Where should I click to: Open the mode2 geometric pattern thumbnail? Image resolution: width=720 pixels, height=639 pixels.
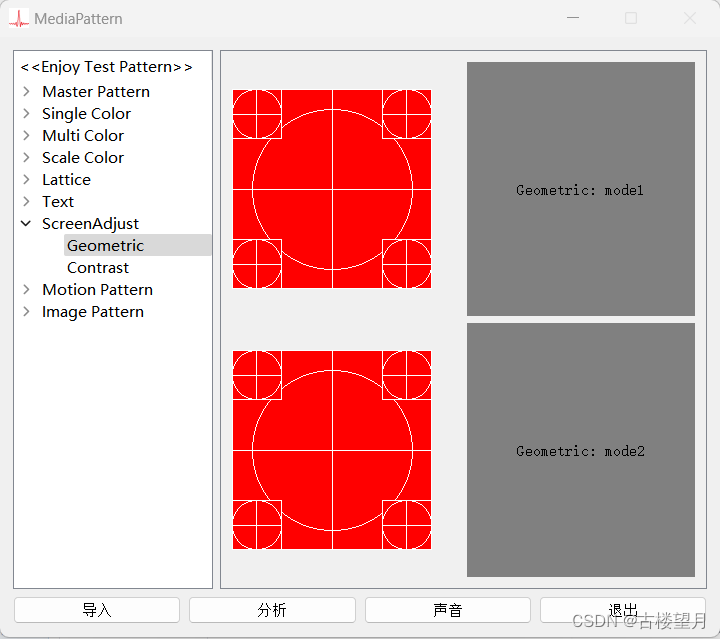332,450
